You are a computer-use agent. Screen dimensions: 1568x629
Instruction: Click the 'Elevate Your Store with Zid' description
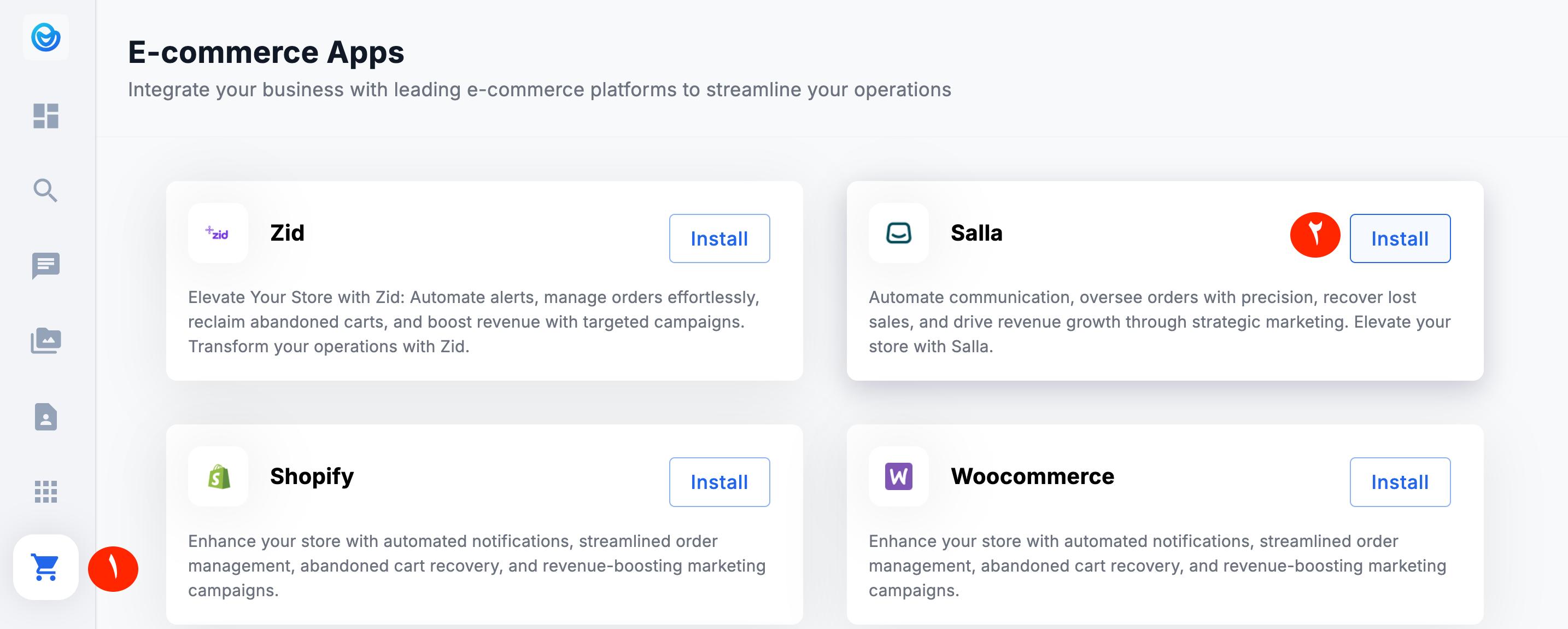click(473, 322)
